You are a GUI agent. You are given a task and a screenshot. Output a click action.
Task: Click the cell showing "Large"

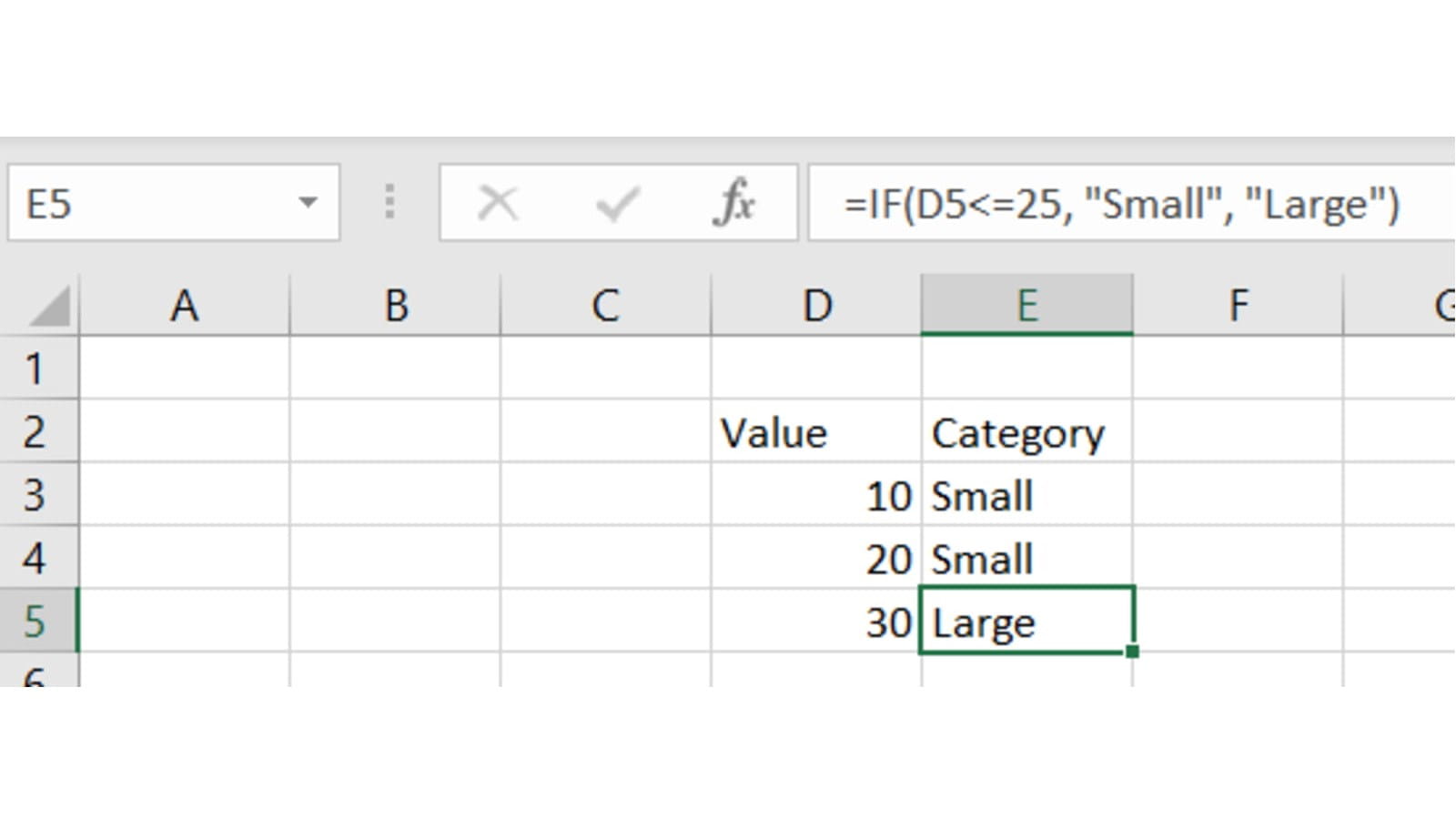click(x=1026, y=622)
